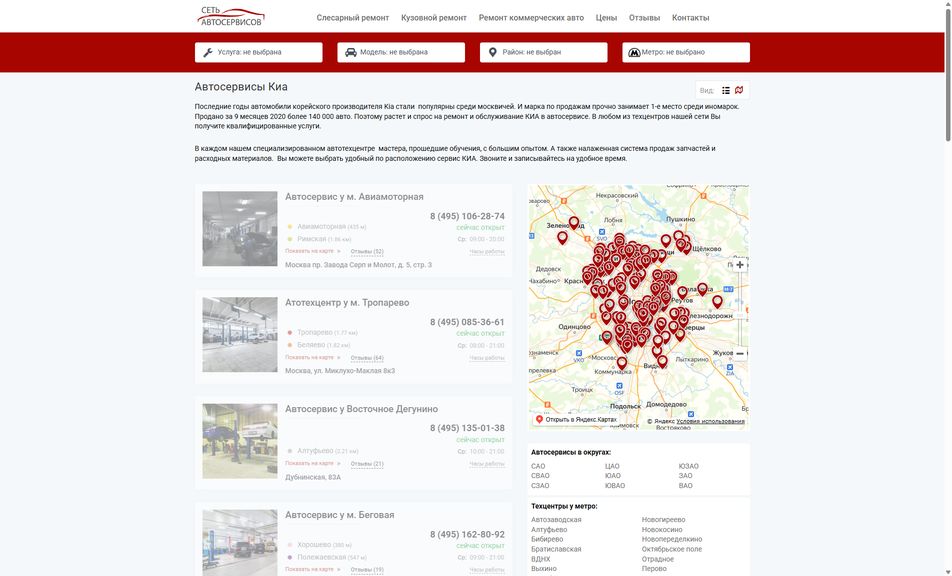
Task: Show the Восточное Дегунино service on the map
Action: [313, 463]
